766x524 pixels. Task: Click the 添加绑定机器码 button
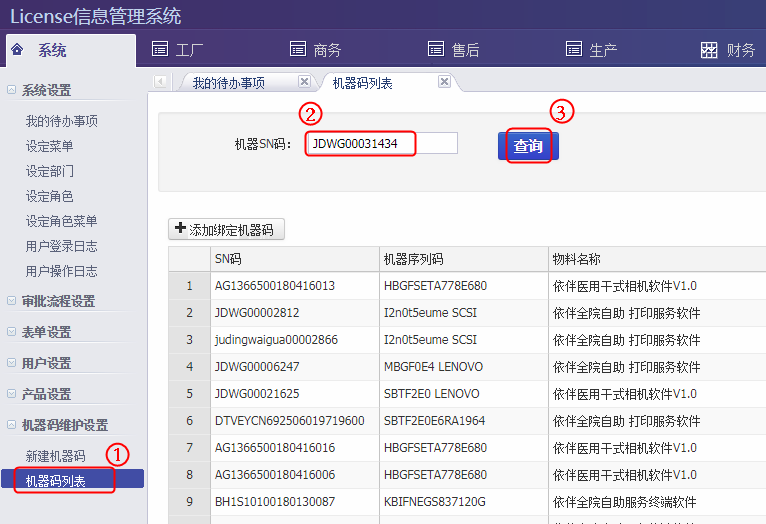[227, 230]
